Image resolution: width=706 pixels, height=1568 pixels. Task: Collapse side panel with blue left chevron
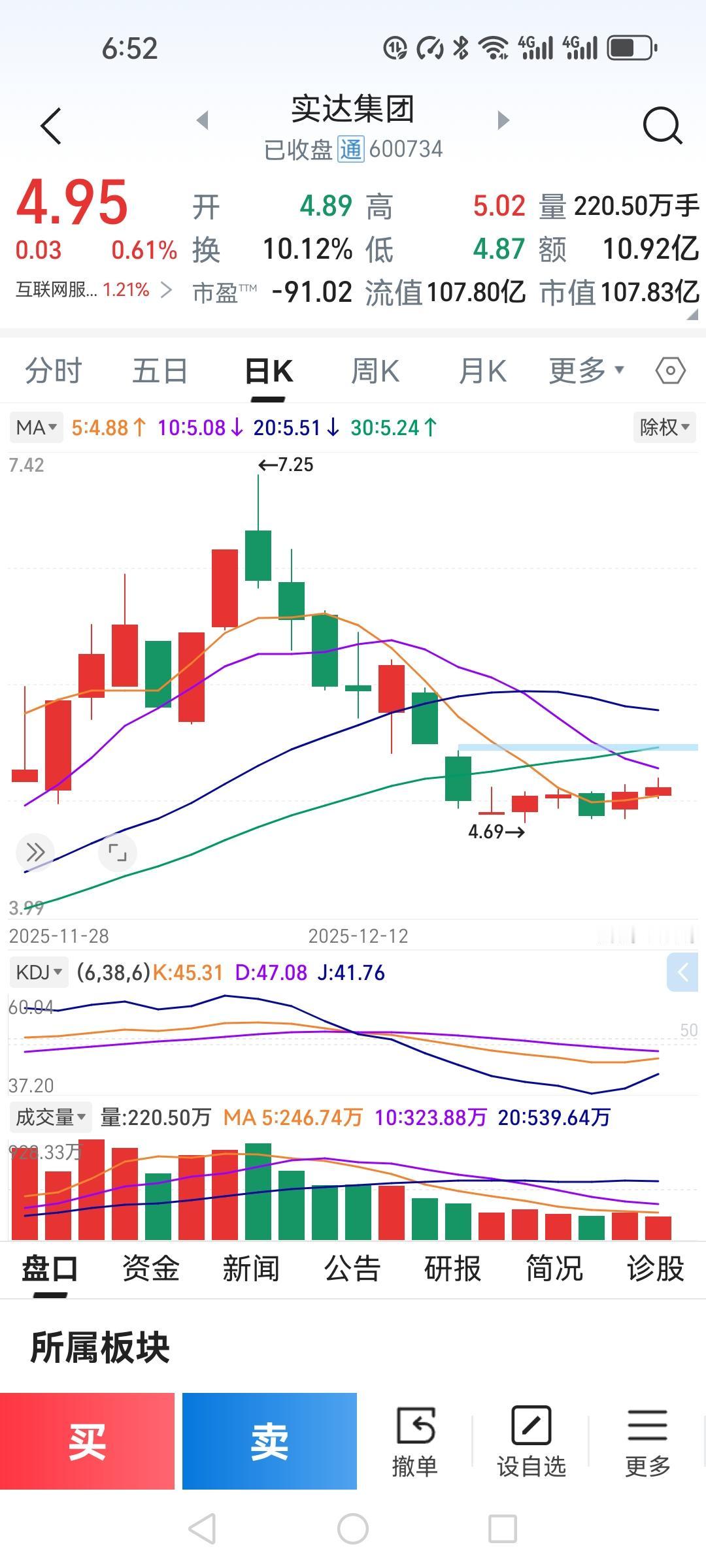[x=683, y=973]
